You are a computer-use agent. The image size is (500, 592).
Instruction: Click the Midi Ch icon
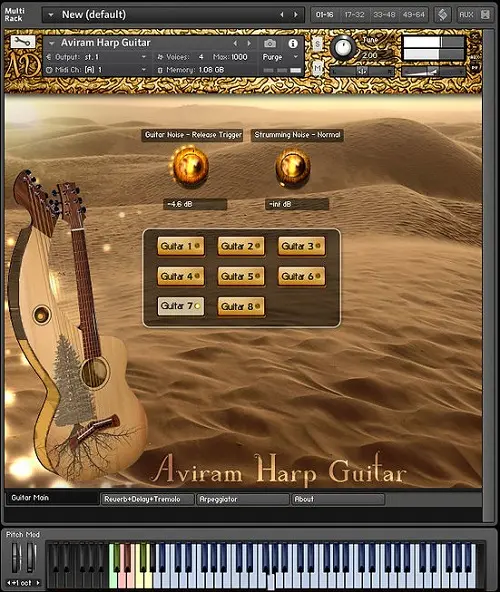click(49, 70)
